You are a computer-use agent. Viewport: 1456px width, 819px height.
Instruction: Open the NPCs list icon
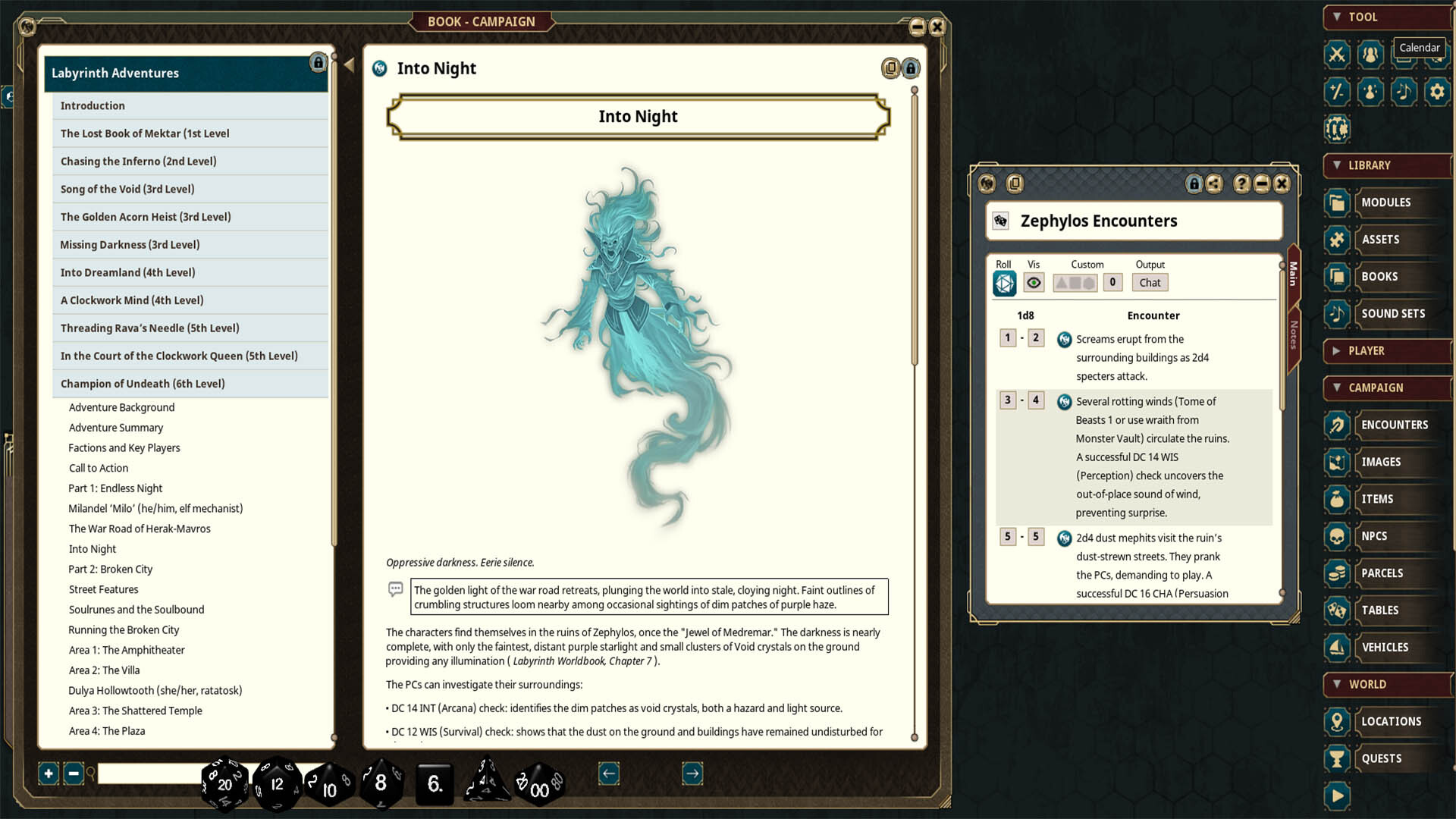1337,536
